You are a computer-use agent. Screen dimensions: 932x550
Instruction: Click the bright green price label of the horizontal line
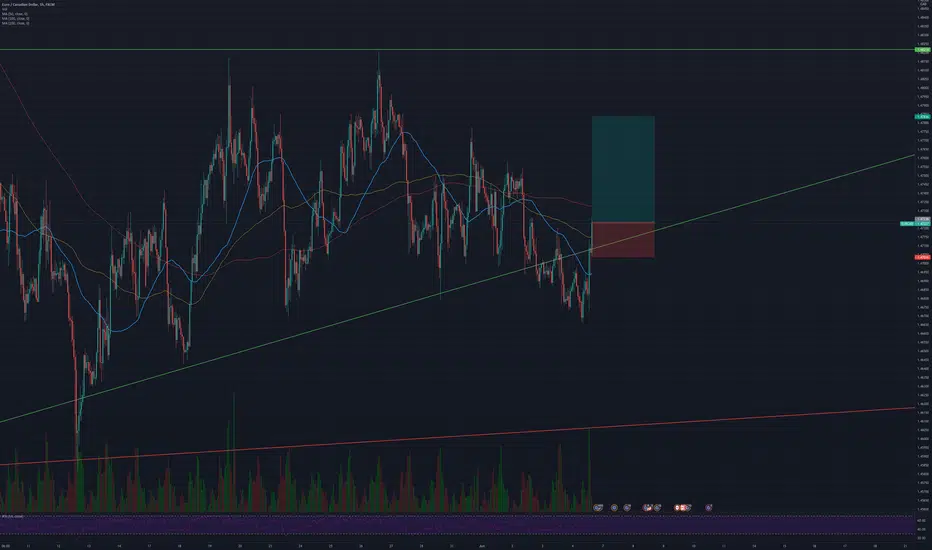pos(922,50)
